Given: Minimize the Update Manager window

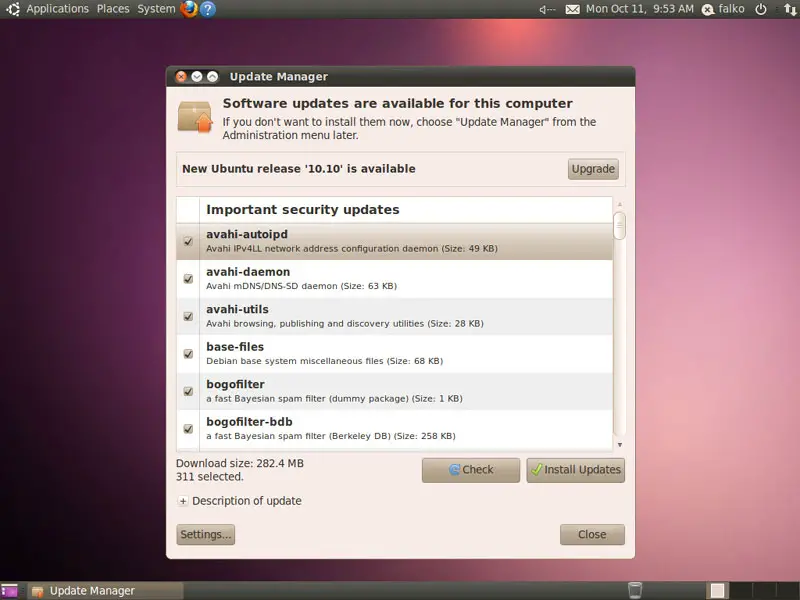Looking at the screenshot, I should (197, 77).
